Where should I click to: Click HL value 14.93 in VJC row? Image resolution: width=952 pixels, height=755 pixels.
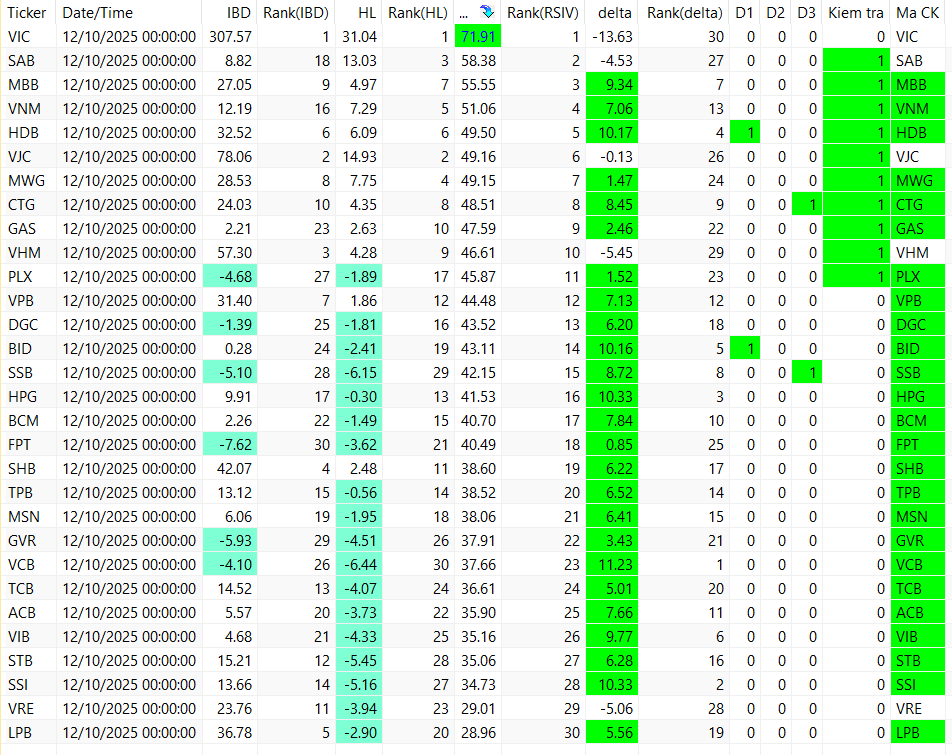[x=359, y=157]
